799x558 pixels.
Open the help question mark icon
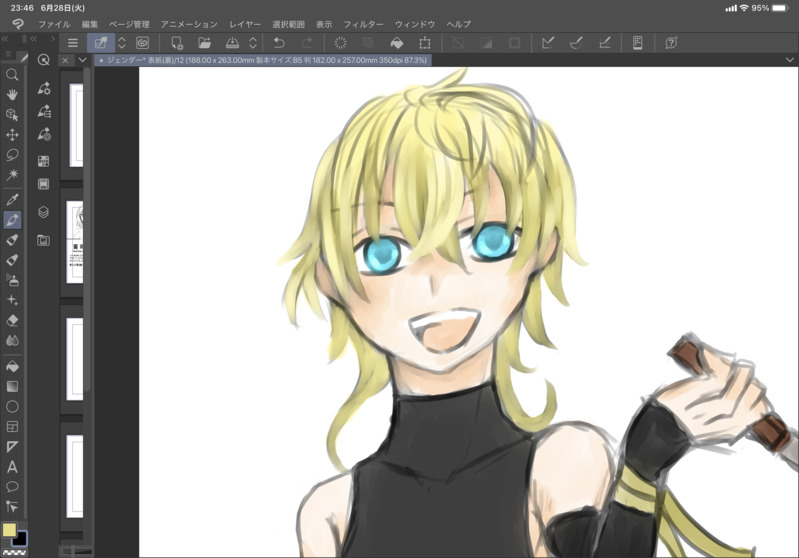click(x=671, y=43)
